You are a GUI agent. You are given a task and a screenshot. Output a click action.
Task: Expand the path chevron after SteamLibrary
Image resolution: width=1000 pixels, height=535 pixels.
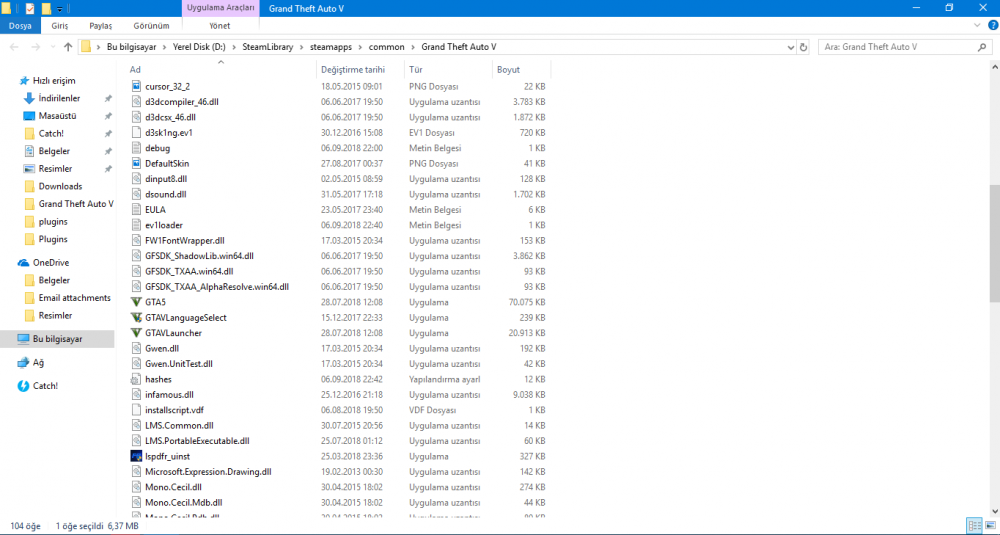[x=302, y=47]
